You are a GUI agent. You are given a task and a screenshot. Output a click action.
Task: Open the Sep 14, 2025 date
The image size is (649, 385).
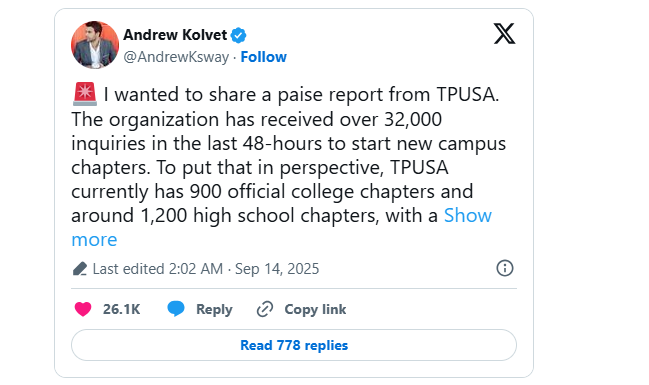(x=277, y=269)
